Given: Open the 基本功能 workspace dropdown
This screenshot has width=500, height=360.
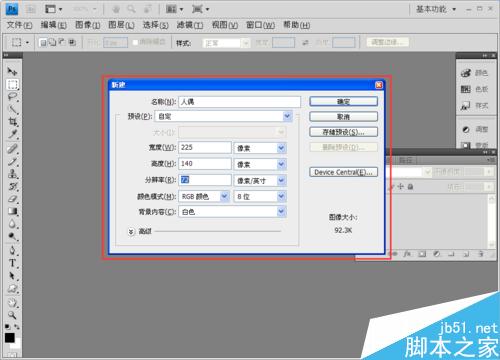Looking at the screenshot, I should click(436, 9).
